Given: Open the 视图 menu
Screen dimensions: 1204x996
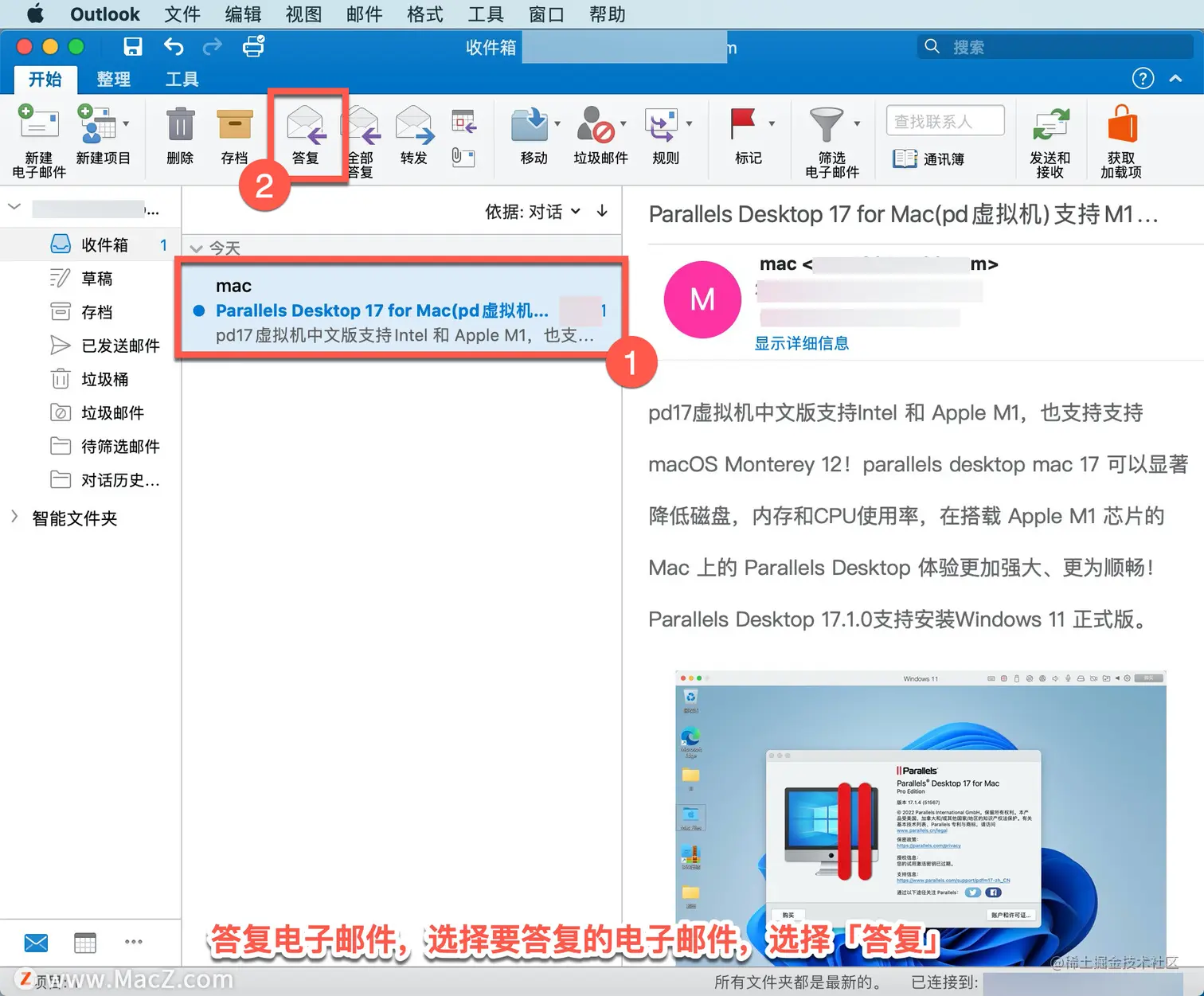Looking at the screenshot, I should (303, 14).
